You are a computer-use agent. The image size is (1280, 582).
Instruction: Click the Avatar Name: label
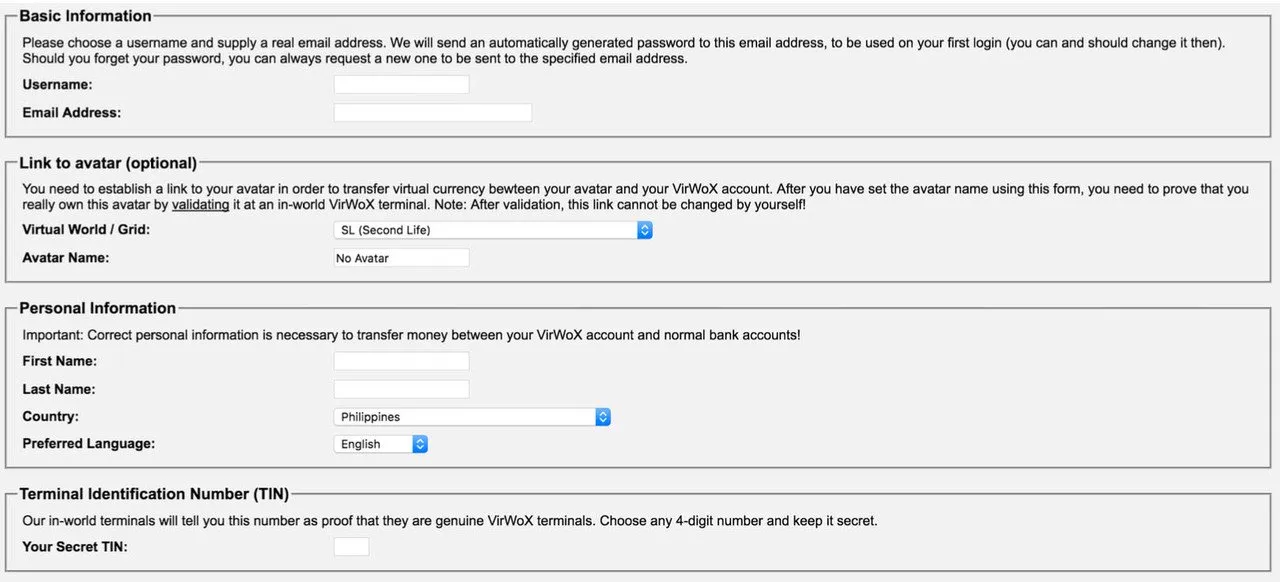[x=65, y=257]
